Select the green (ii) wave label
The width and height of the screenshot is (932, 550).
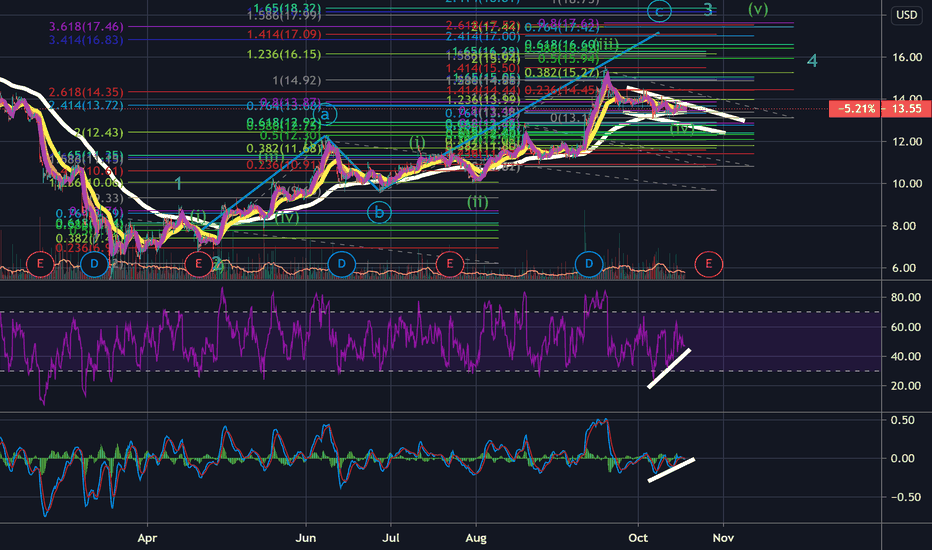pos(477,202)
